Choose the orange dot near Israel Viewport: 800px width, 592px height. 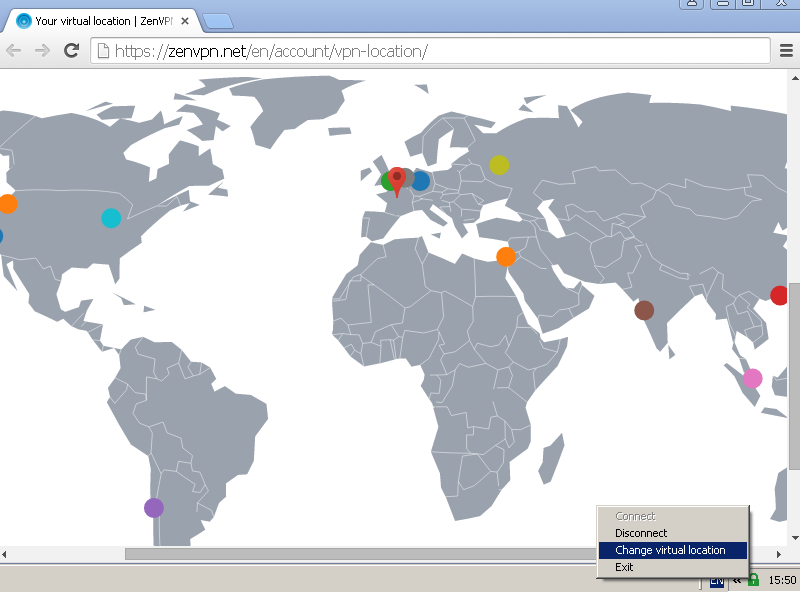click(506, 257)
